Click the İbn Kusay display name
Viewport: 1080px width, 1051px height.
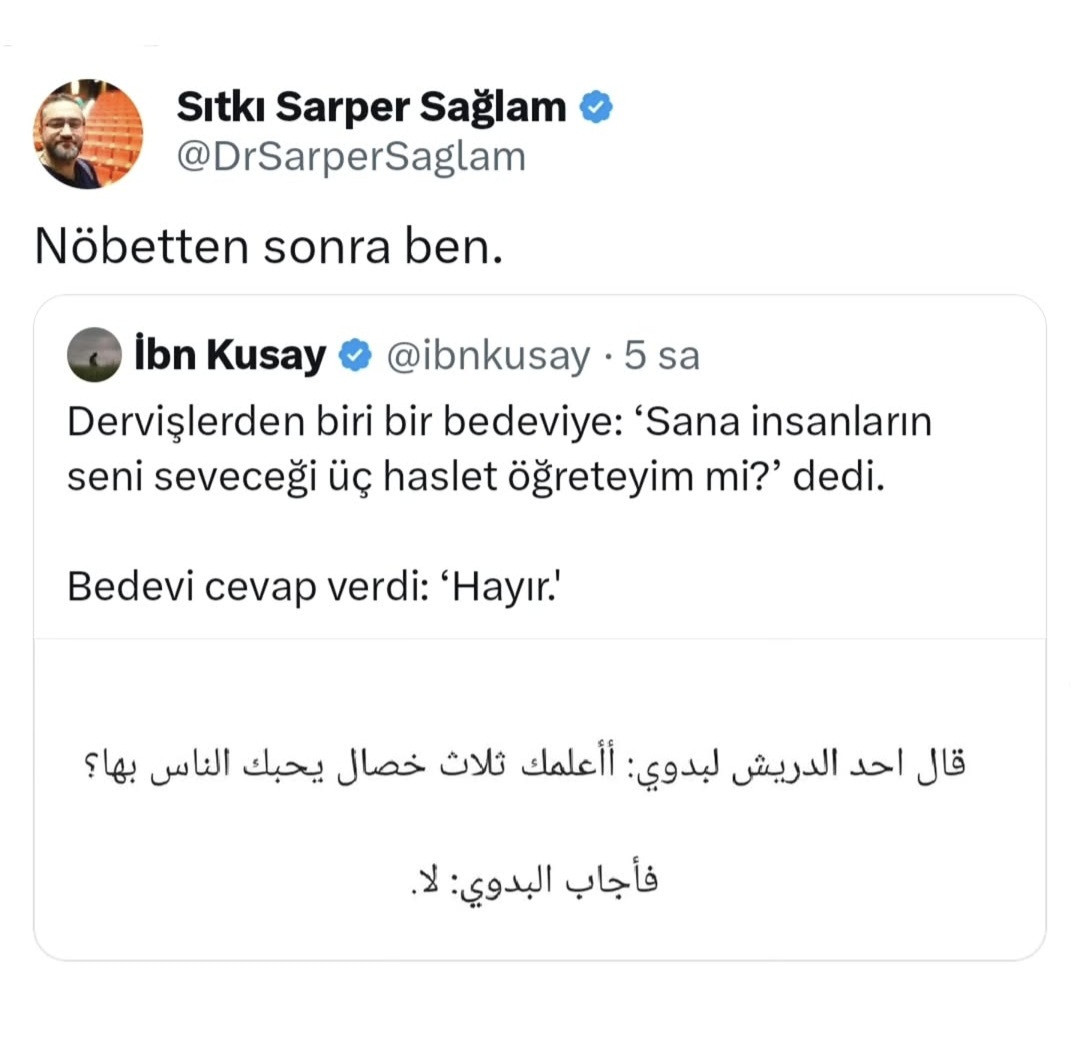coord(230,356)
